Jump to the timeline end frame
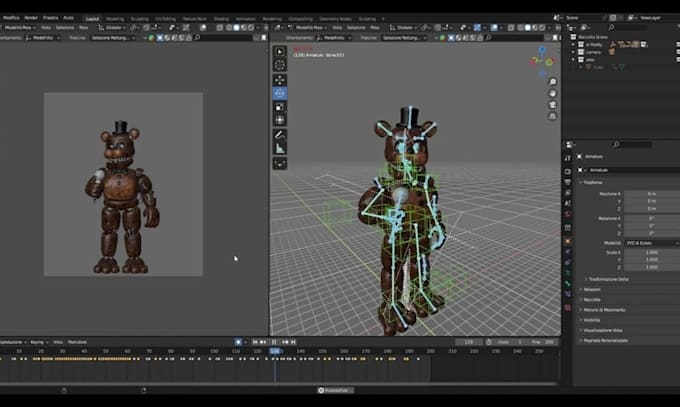680x407 pixels. (x=293, y=342)
